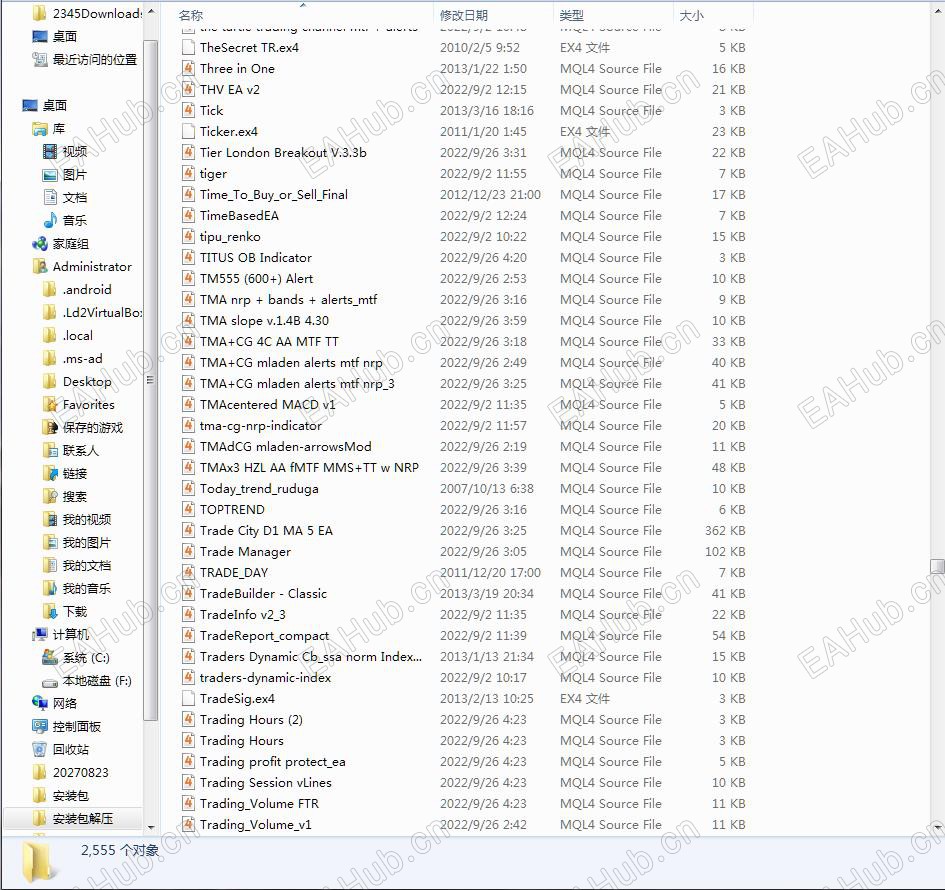The height and width of the screenshot is (890, 945).
Task: Select the 库 node in the tree
Action: point(58,128)
